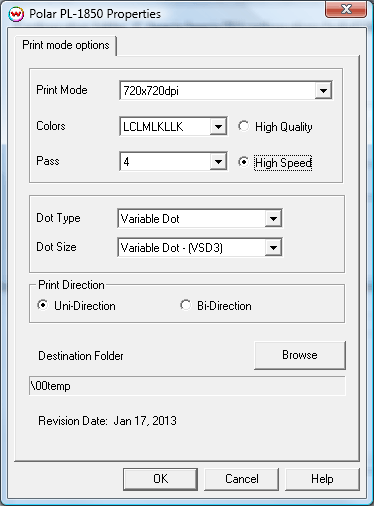Click the Colors dropdown arrow button

218,126
